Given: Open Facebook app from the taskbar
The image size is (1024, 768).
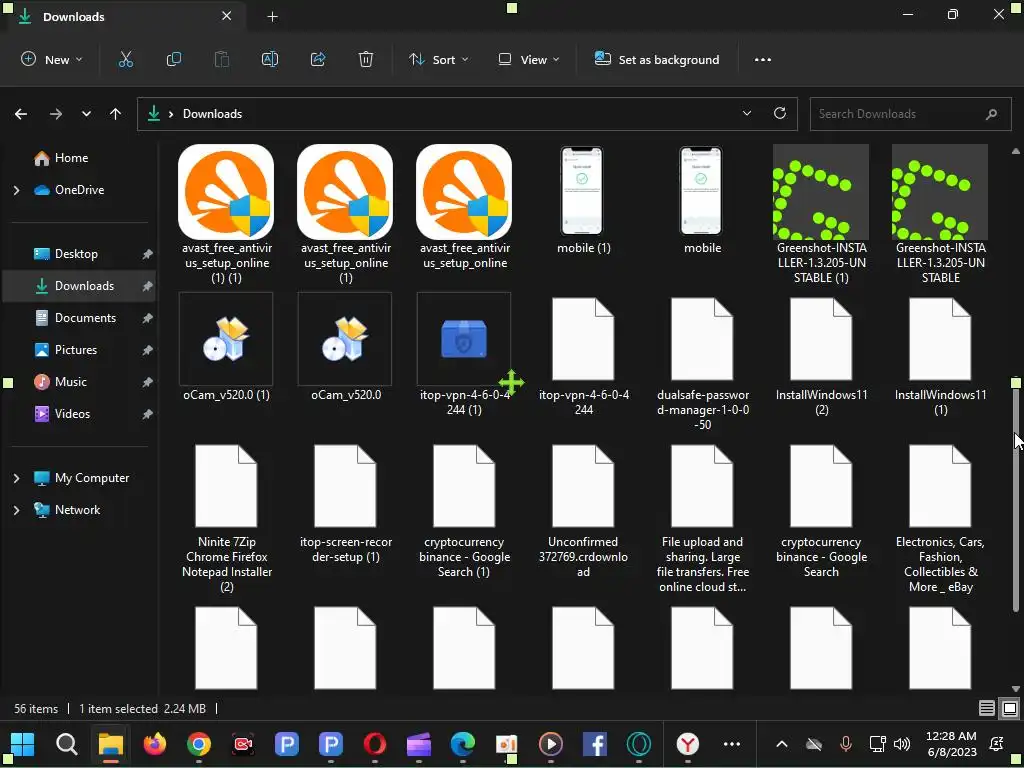Looking at the screenshot, I should [x=594, y=744].
